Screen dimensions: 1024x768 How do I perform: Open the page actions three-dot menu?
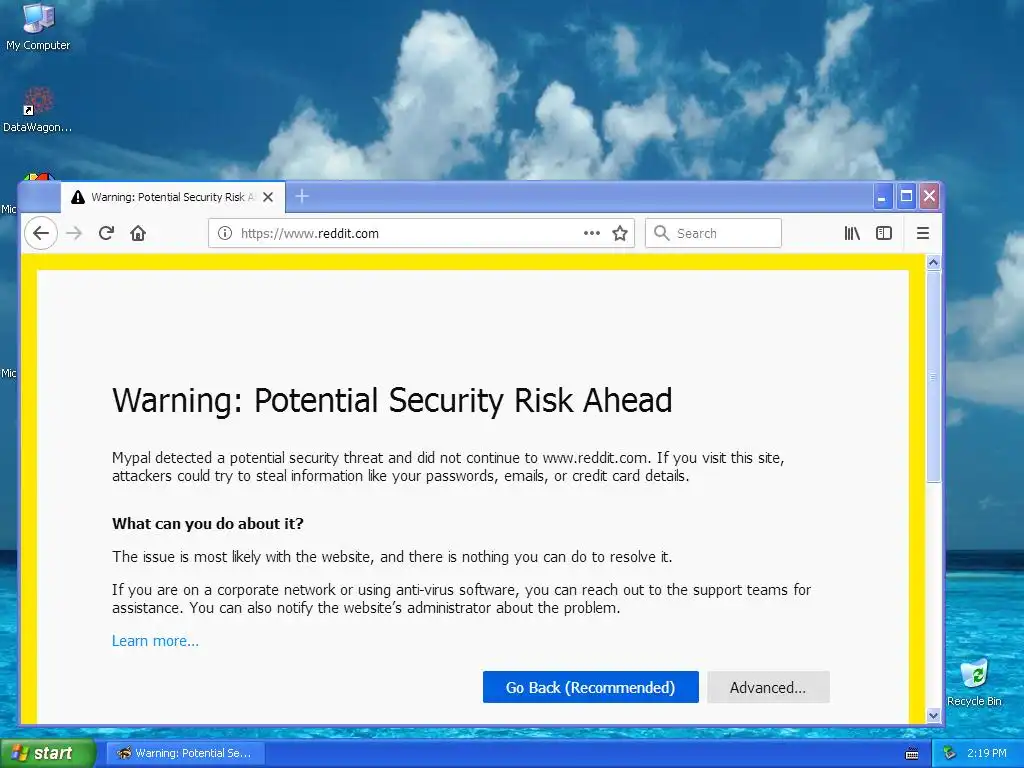click(x=592, y=233)
